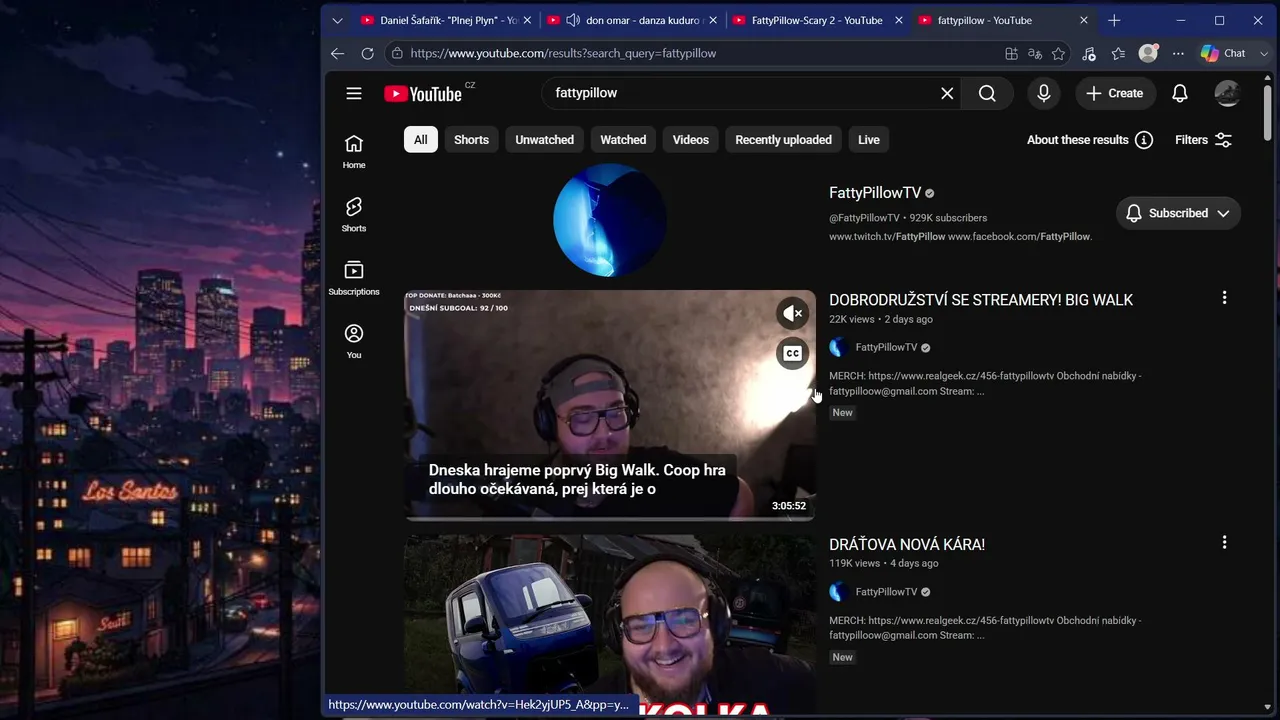Add this page to favorites
The height and width of the screenshot is (720, 1280).
1059,53
